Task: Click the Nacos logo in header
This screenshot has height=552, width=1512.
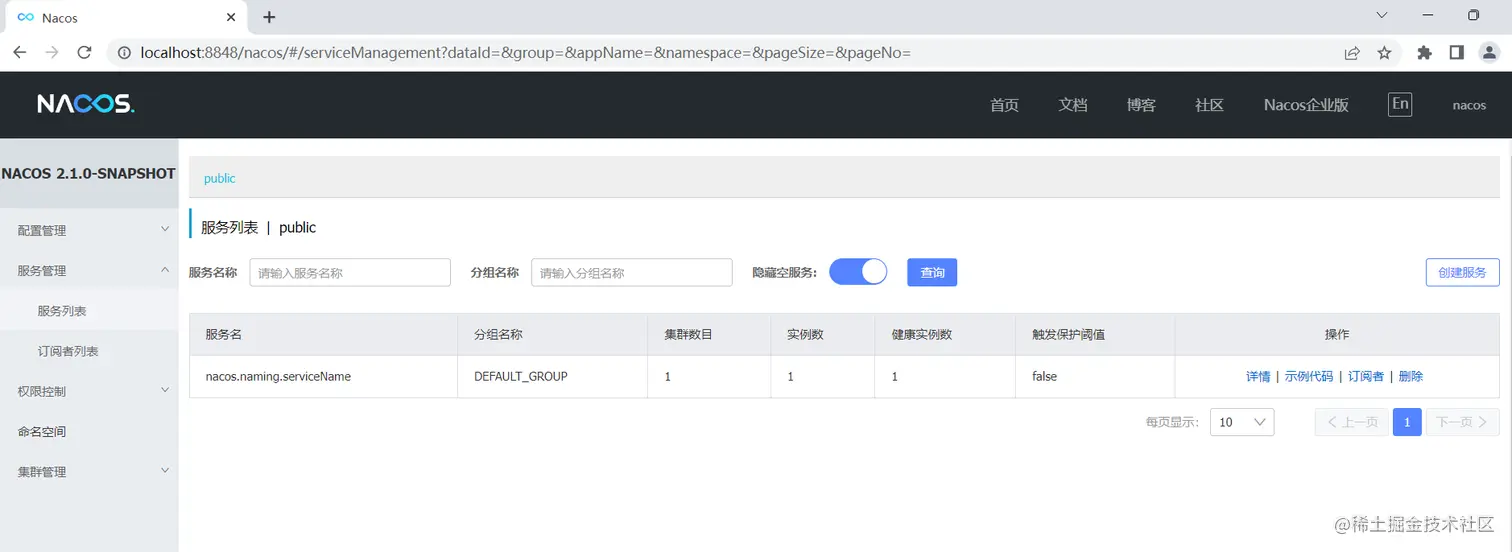Action: [x=86, y=104]
